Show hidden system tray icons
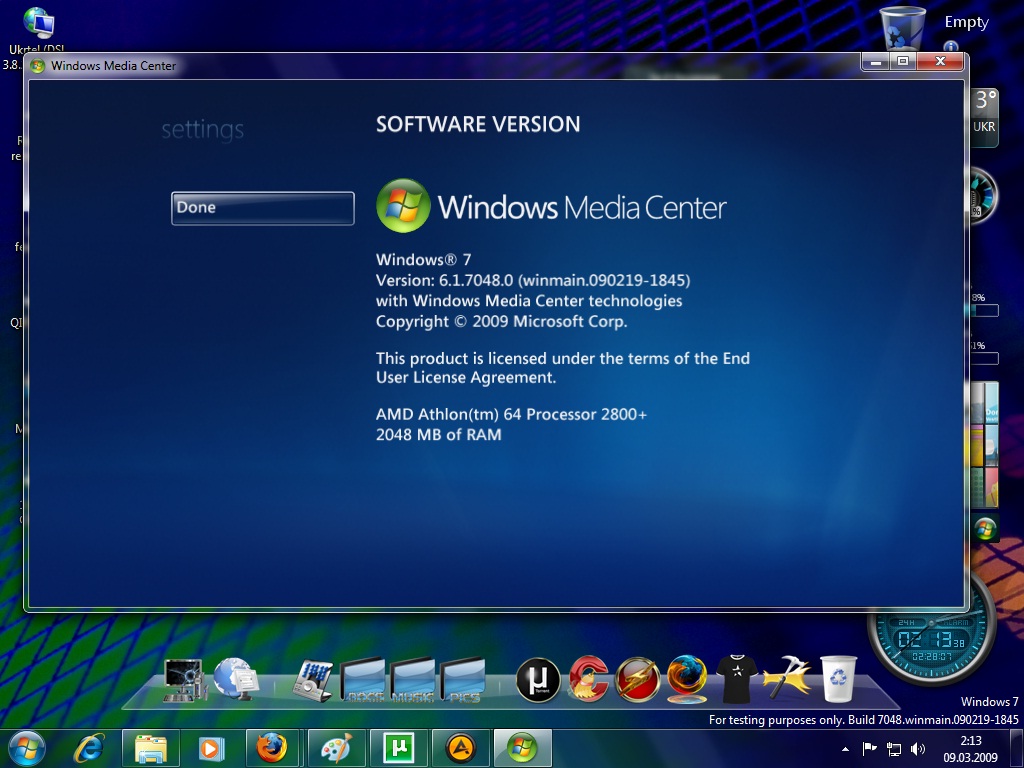1024x768 pixels. coord(846,750)
